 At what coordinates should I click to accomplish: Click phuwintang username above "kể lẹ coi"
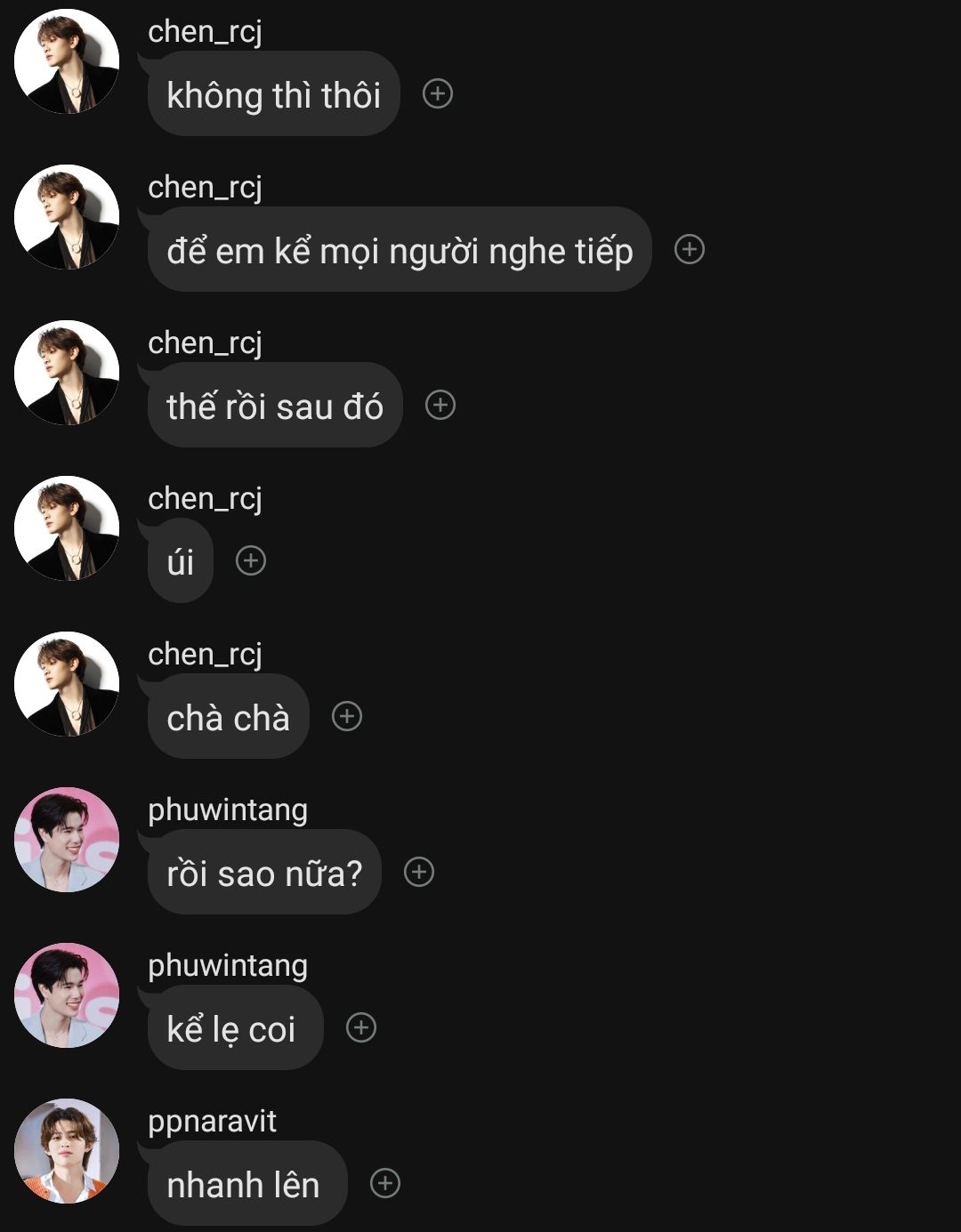point(228,965)
